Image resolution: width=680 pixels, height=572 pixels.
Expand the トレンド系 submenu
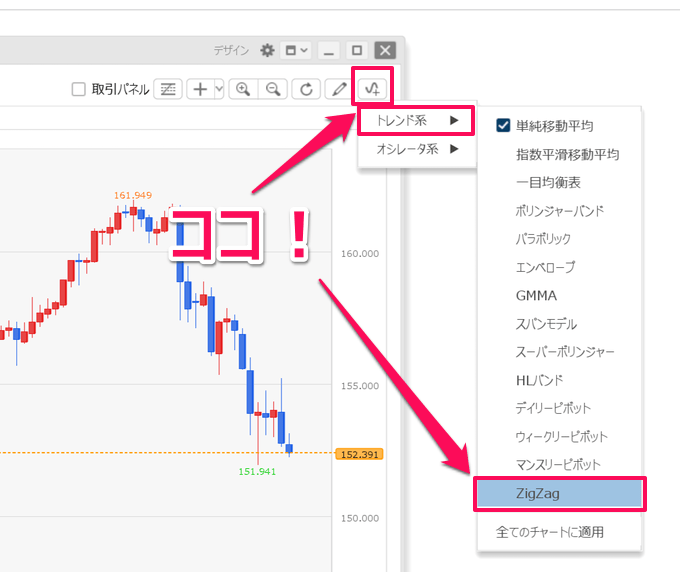pyautogui.click(x=409, y=121)
